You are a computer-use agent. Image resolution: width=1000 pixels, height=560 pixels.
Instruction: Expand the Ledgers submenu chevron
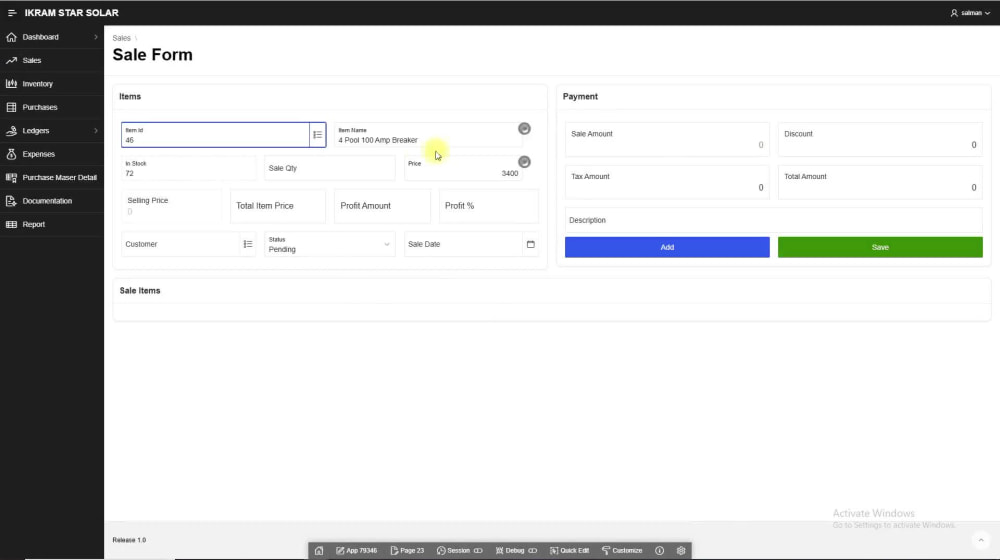[96, 131]
